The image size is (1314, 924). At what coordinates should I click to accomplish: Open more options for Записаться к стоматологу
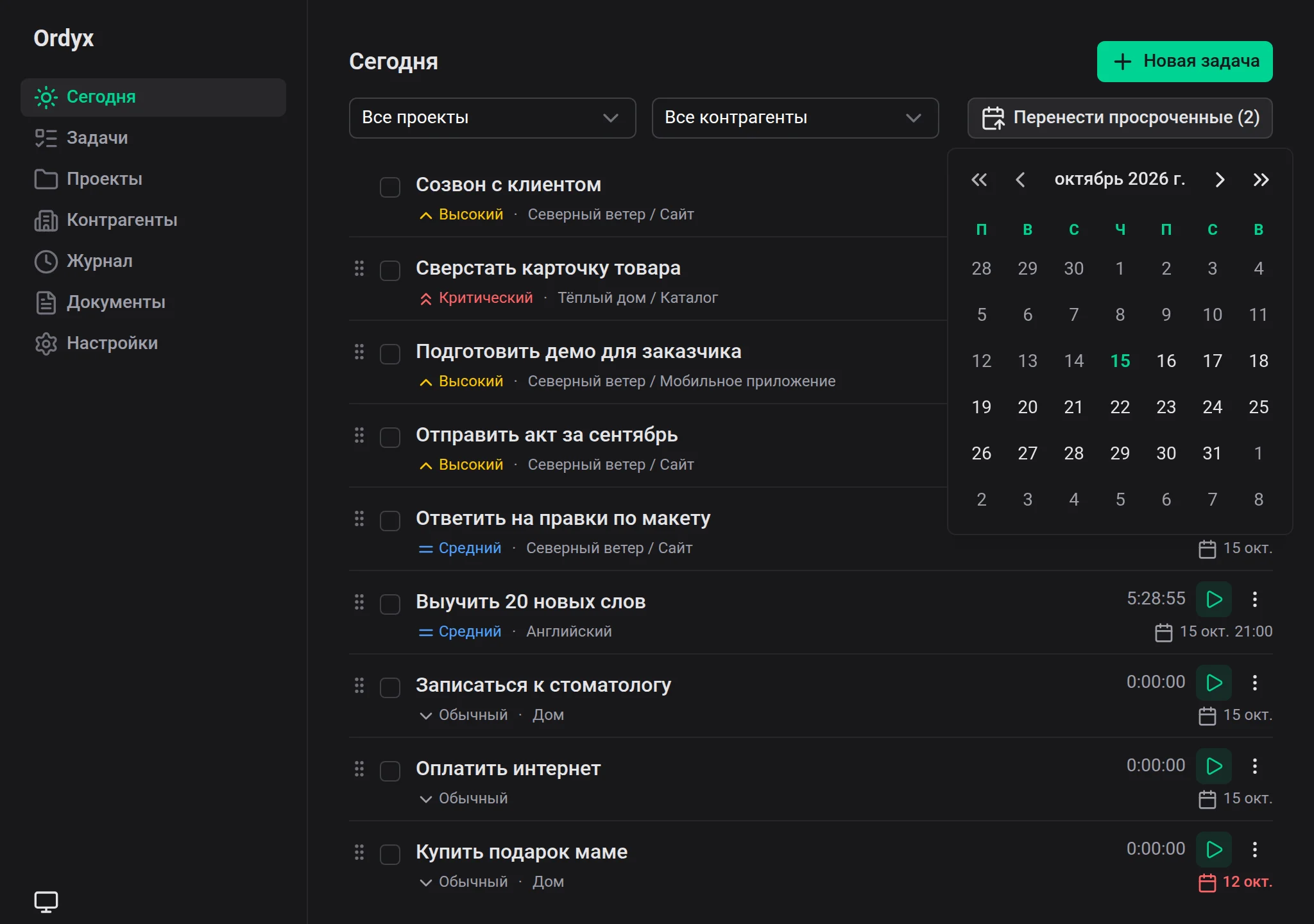coord(1255,683)
